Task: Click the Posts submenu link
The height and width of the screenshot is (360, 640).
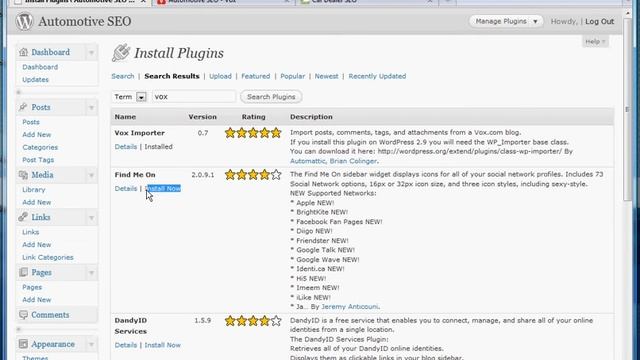Action: (x=31, y=122)
